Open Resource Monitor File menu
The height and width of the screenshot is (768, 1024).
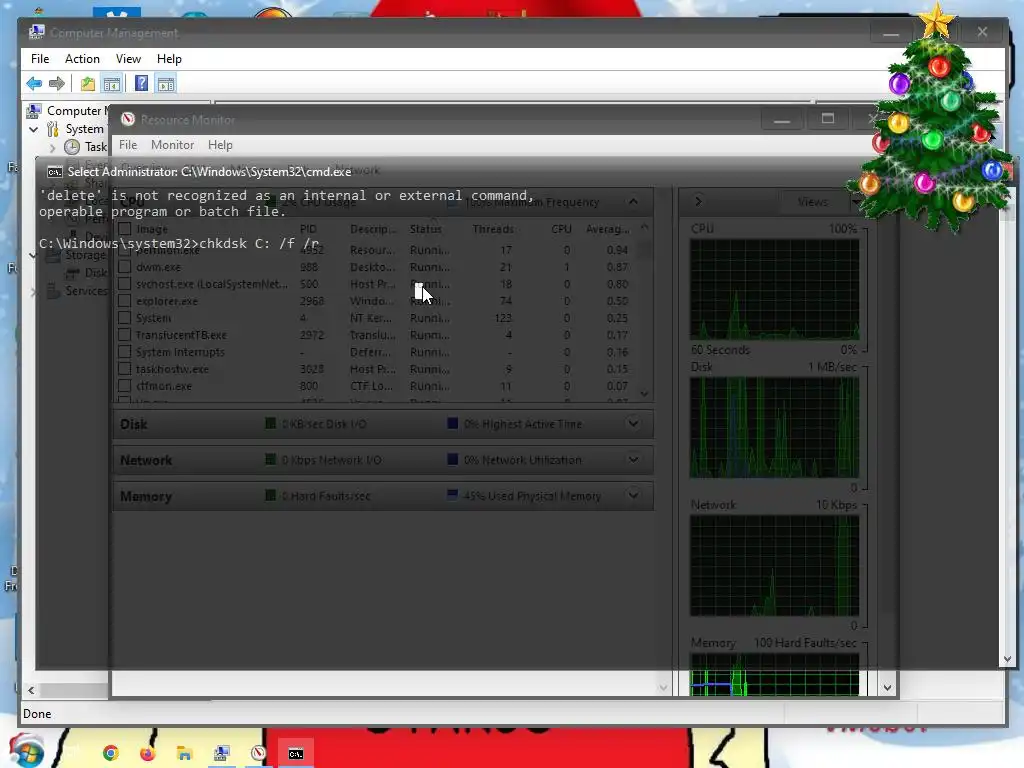coord(128,145)
